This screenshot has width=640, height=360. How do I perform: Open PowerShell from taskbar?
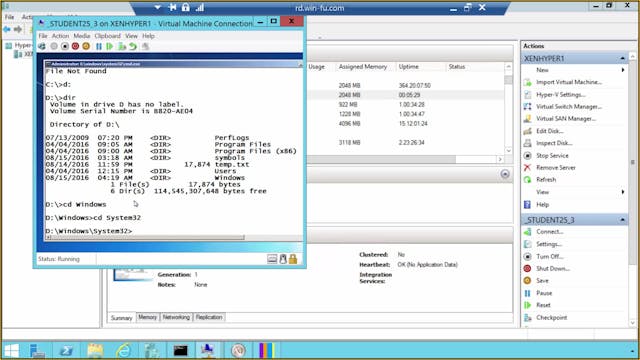coord(66,351)
